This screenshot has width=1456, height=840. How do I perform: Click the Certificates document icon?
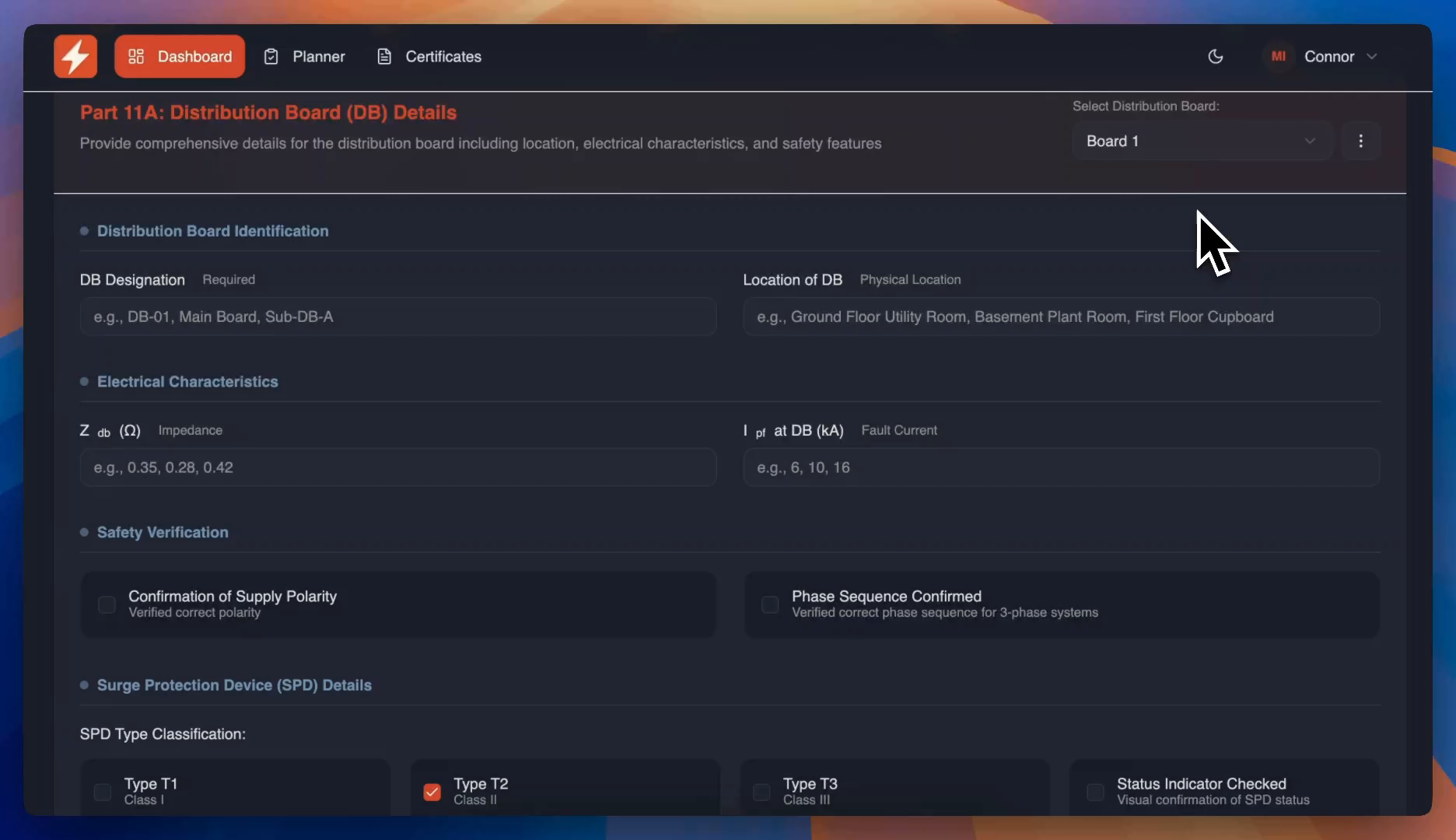point(384,56)
